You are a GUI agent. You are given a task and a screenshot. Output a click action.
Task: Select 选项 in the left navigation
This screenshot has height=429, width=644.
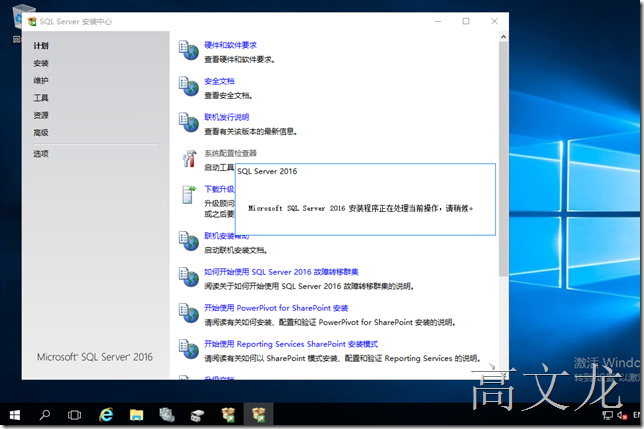pyautogui.click(x=41, y=154)
